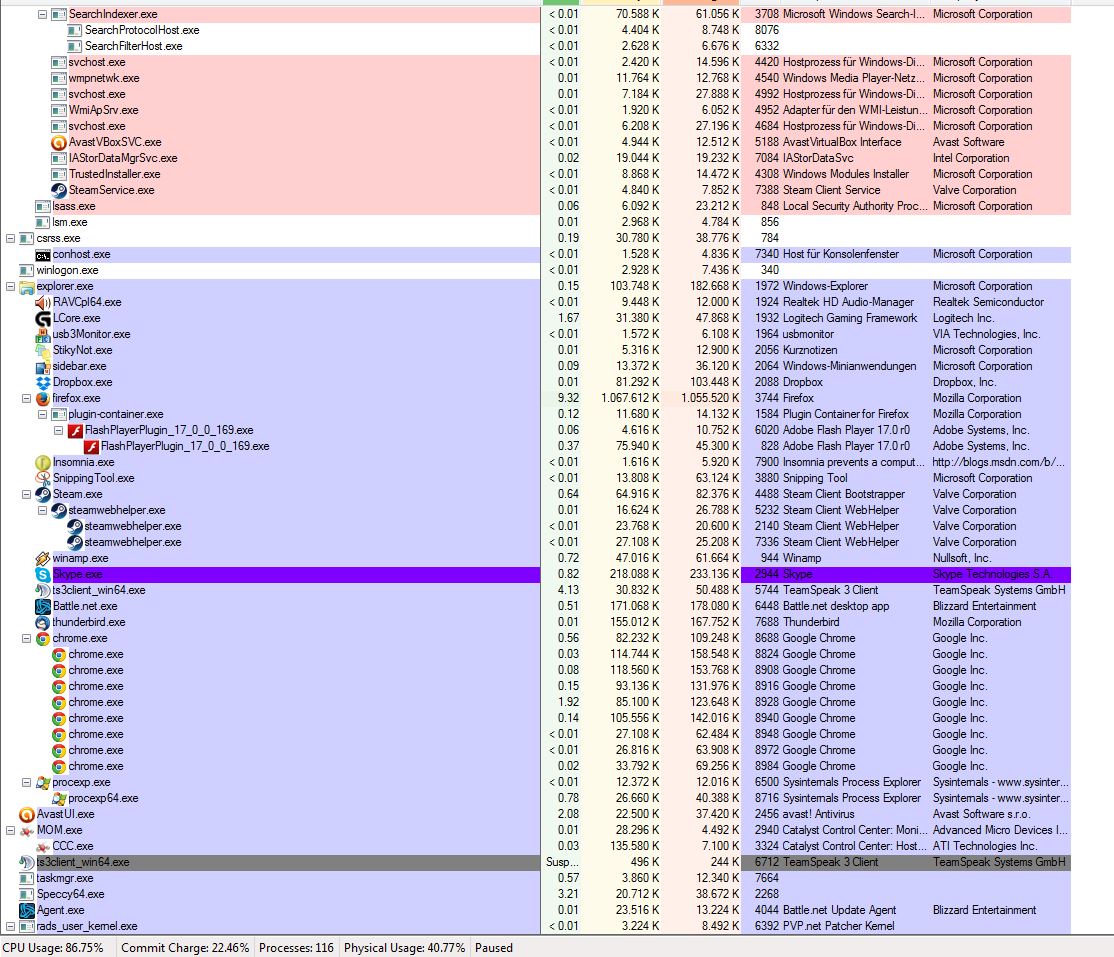Click the procexp.exe parent icon
The width and height of the screenshot is (1114, 957).
[43, 782]
